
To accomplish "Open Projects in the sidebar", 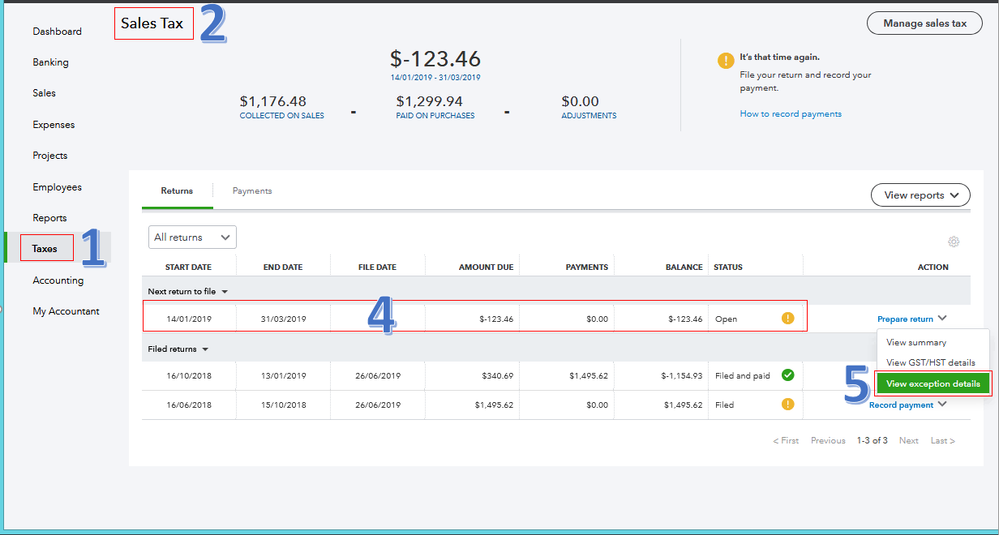I will 50,155.
